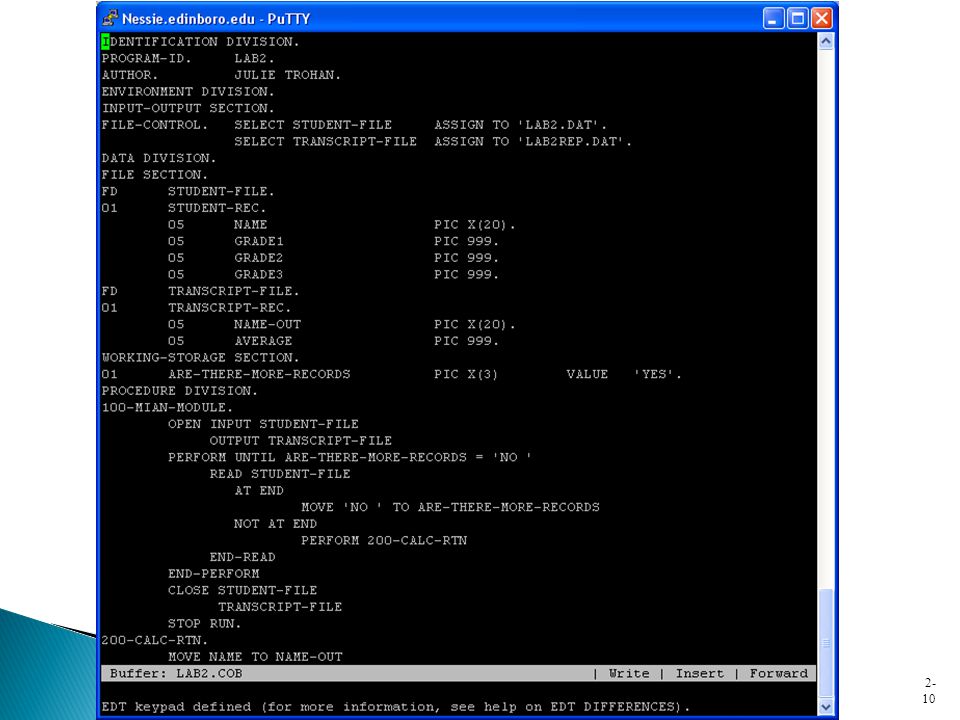Click the 'PERFORM 200-CALC-RTN' line
This screenshot has width=960, height=720.
click(384, 540)
